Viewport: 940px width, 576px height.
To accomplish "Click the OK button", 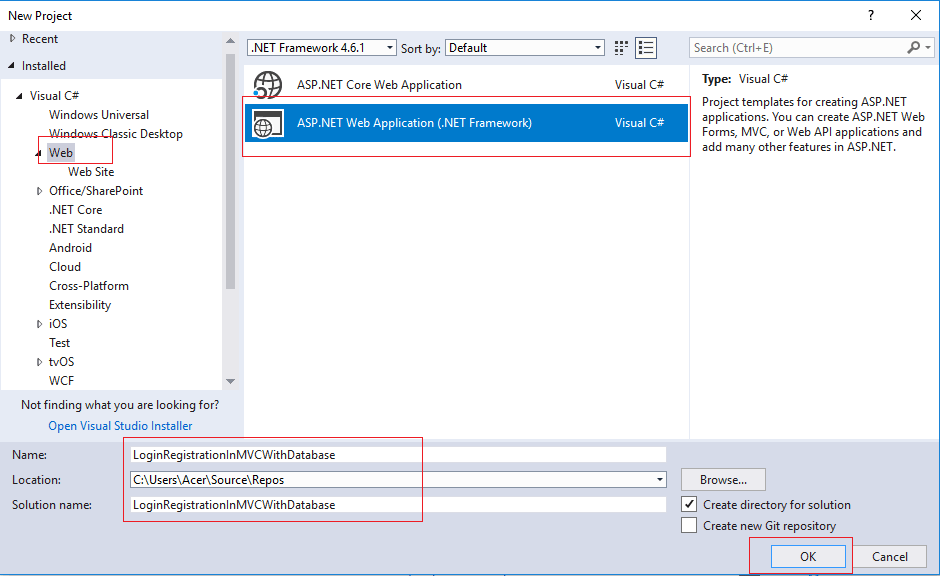I will [808, 556].
